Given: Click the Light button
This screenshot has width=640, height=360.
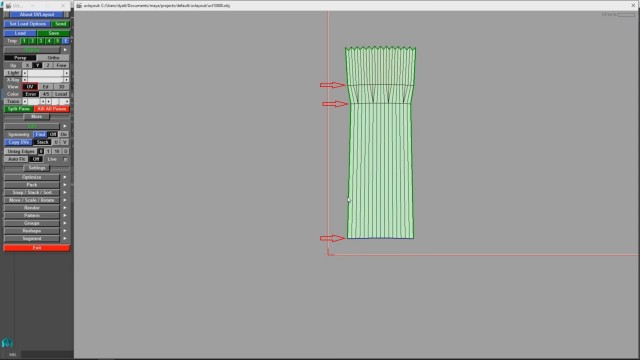Looking at the screenshot, I should pos(13,73).
